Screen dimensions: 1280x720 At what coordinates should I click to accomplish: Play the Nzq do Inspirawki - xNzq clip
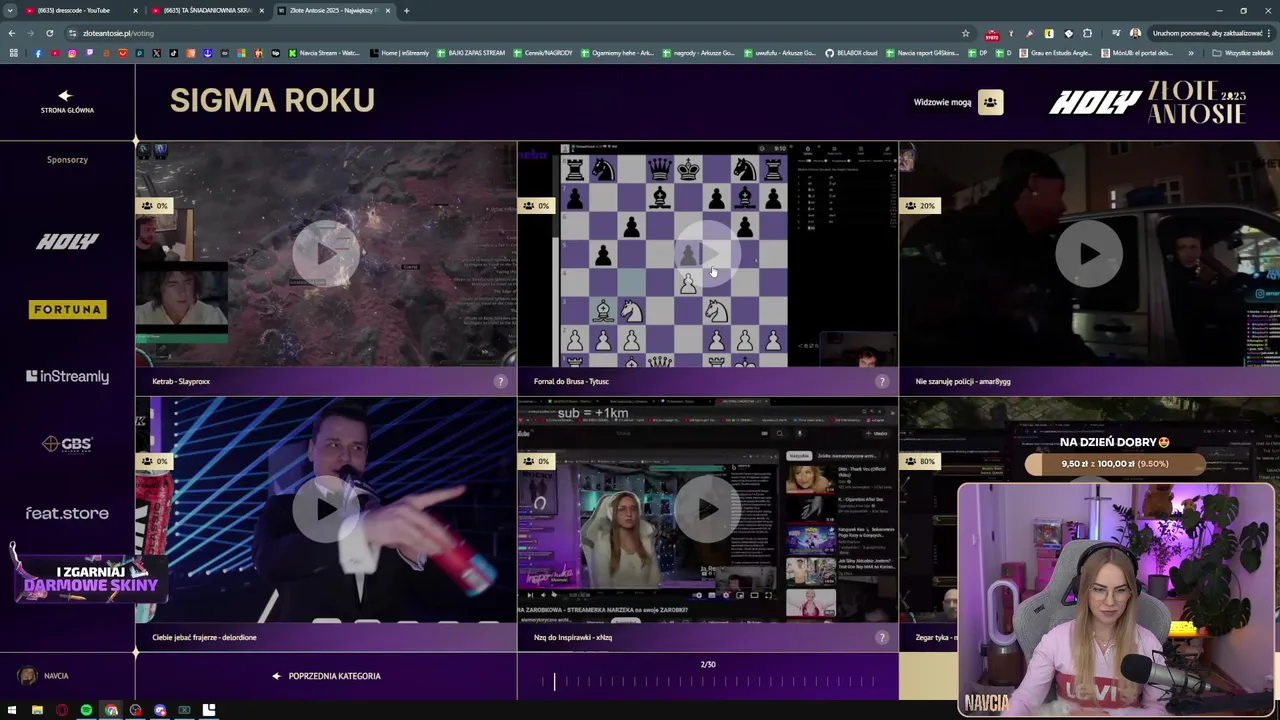(x=707, y=509)
